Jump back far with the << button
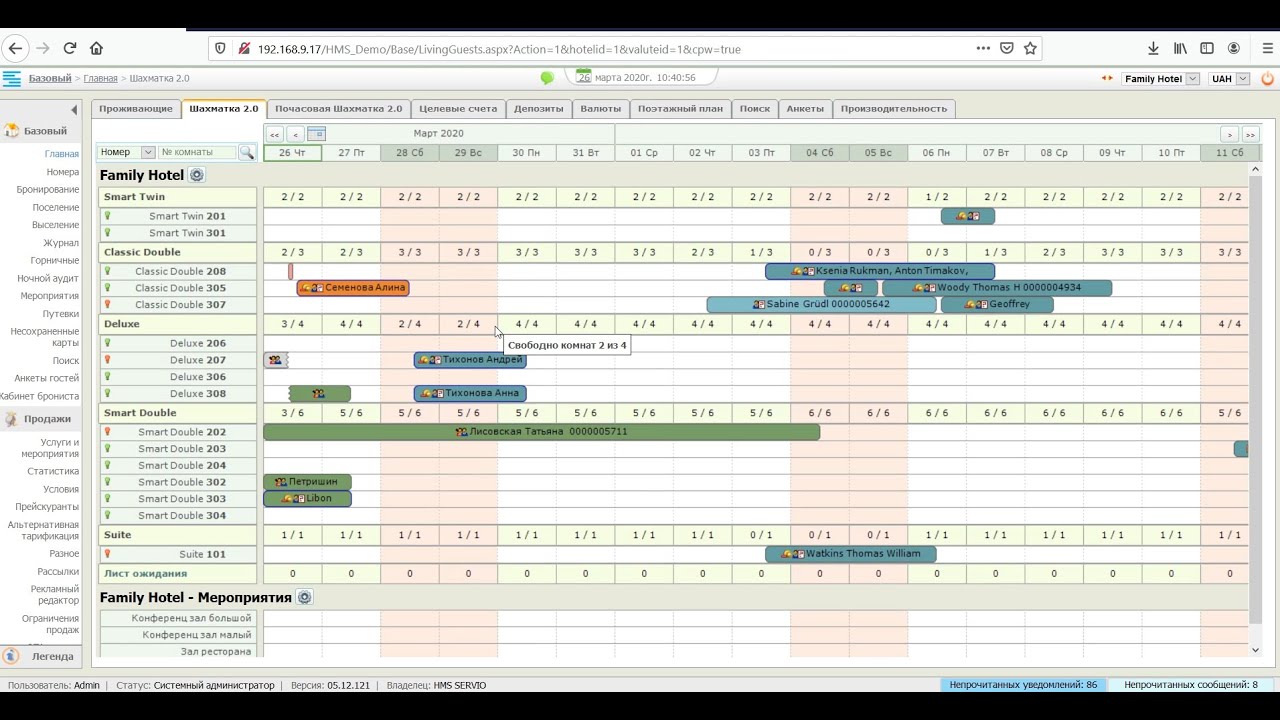Image resolution: width=1280 pixels, height=720 pixels. coord(274,134)
